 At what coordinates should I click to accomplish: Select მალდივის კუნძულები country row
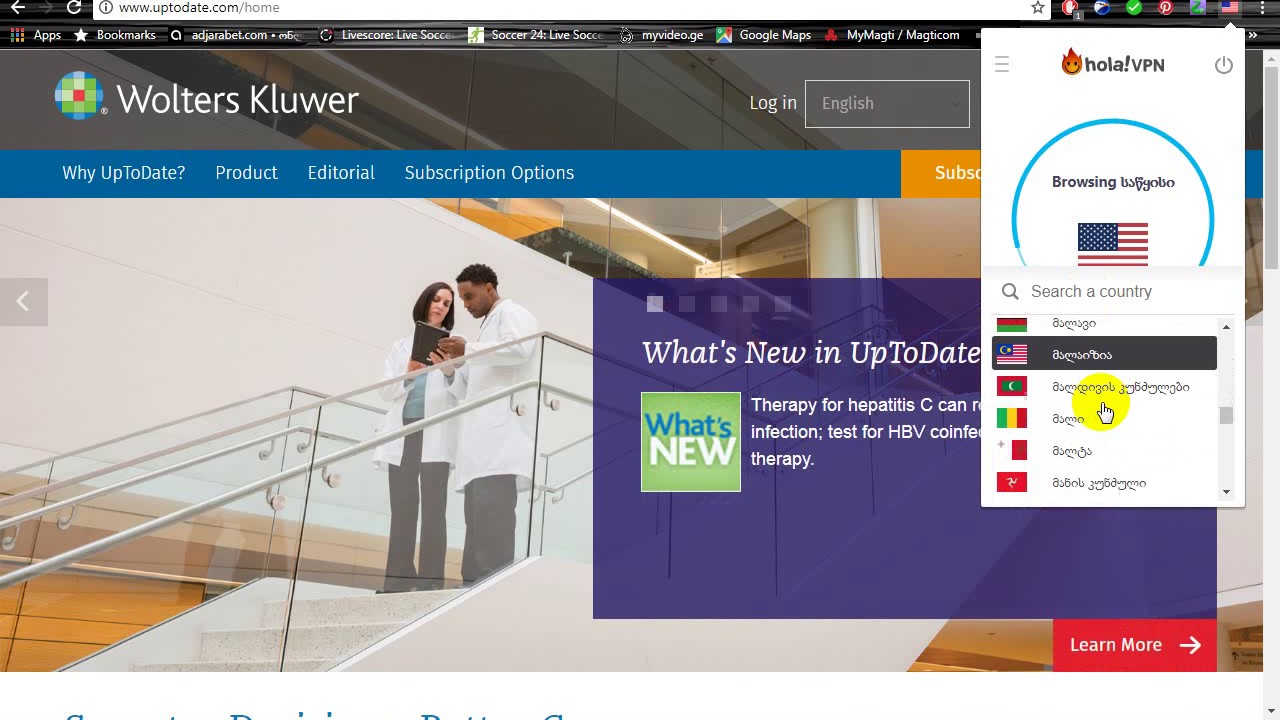(x=1104, y=387)
